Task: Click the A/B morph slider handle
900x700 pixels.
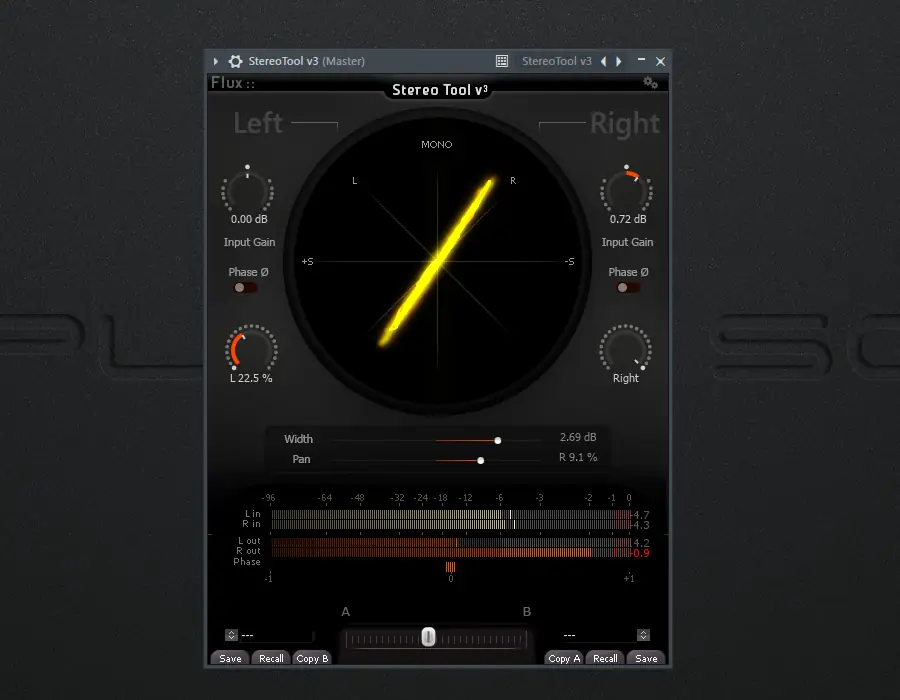Action: tap(428, 637)
